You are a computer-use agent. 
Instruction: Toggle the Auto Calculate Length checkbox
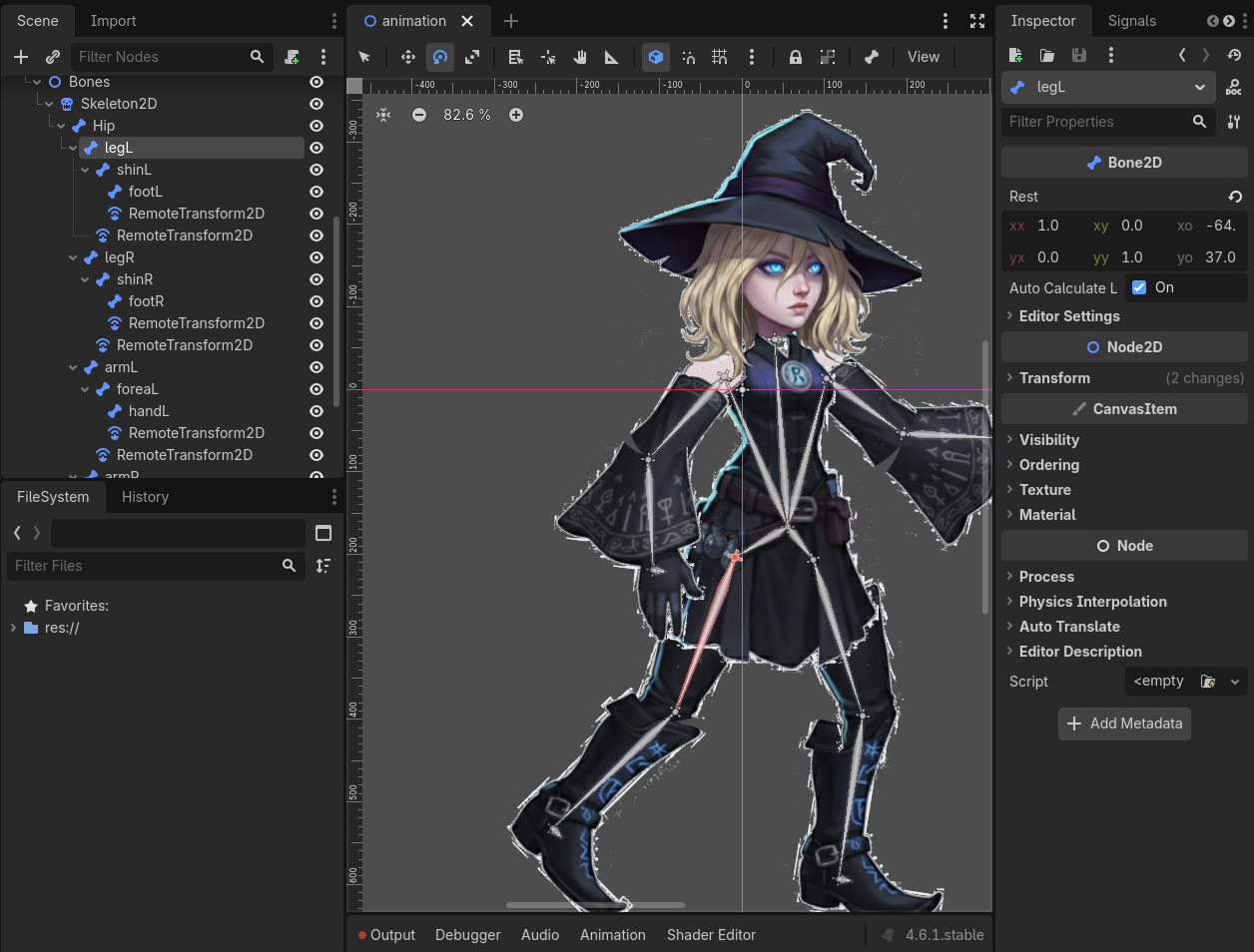pos(1139,287)
